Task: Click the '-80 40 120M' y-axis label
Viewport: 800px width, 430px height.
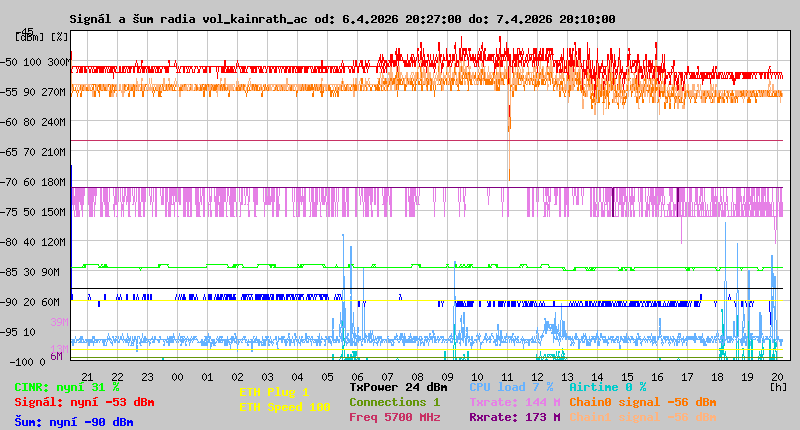Action: coord(34,242)
